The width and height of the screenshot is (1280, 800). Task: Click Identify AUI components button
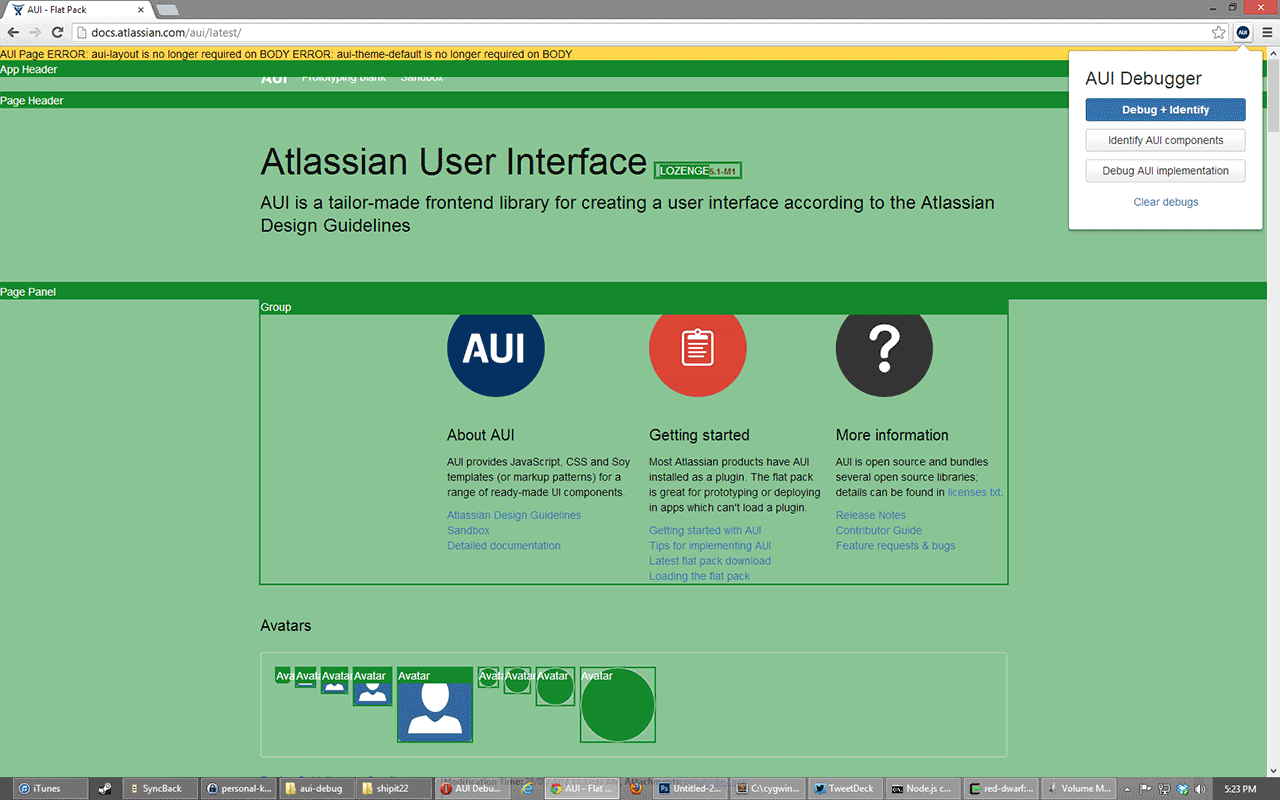(x=1165, y=140)
